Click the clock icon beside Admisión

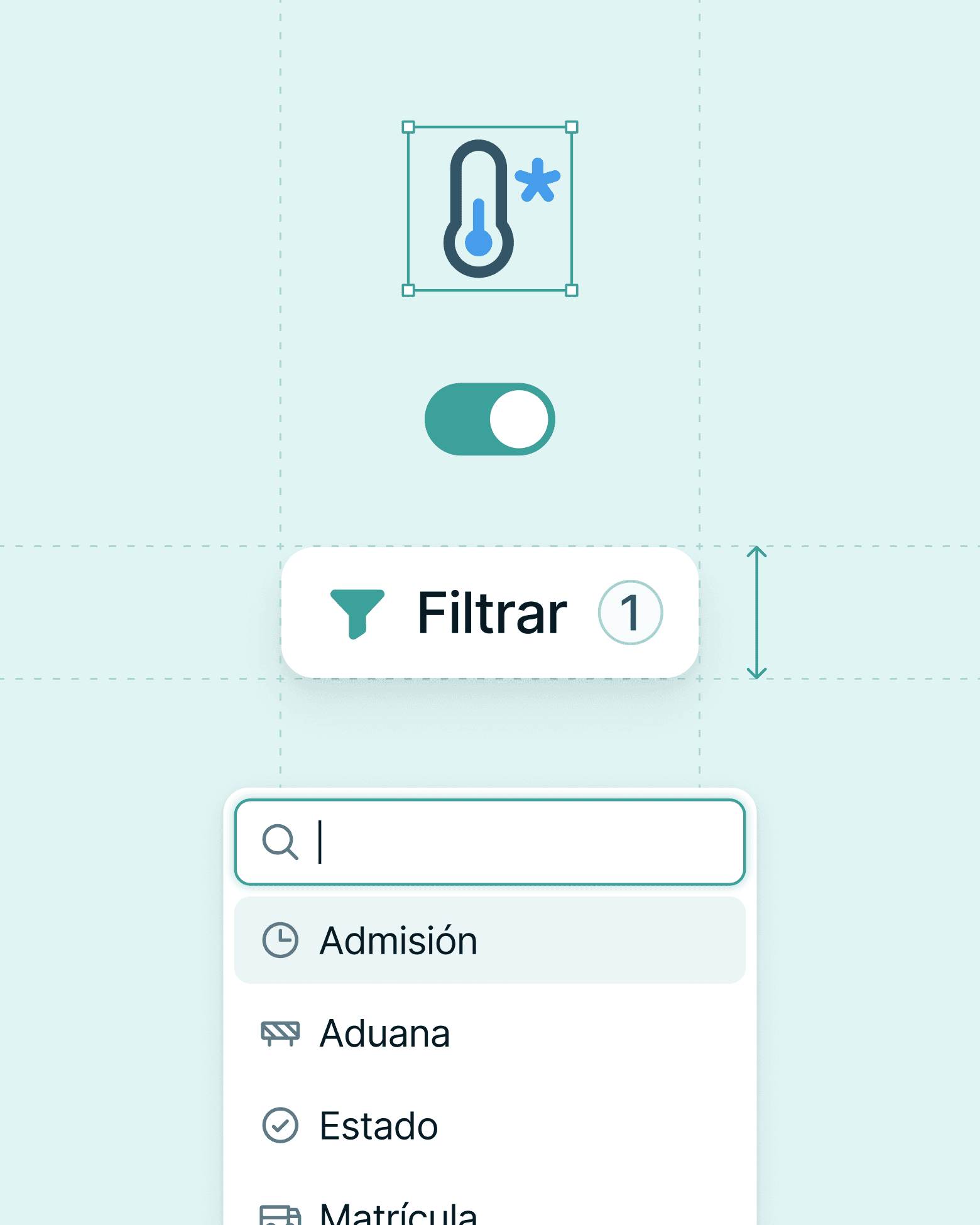click(281, 939)
